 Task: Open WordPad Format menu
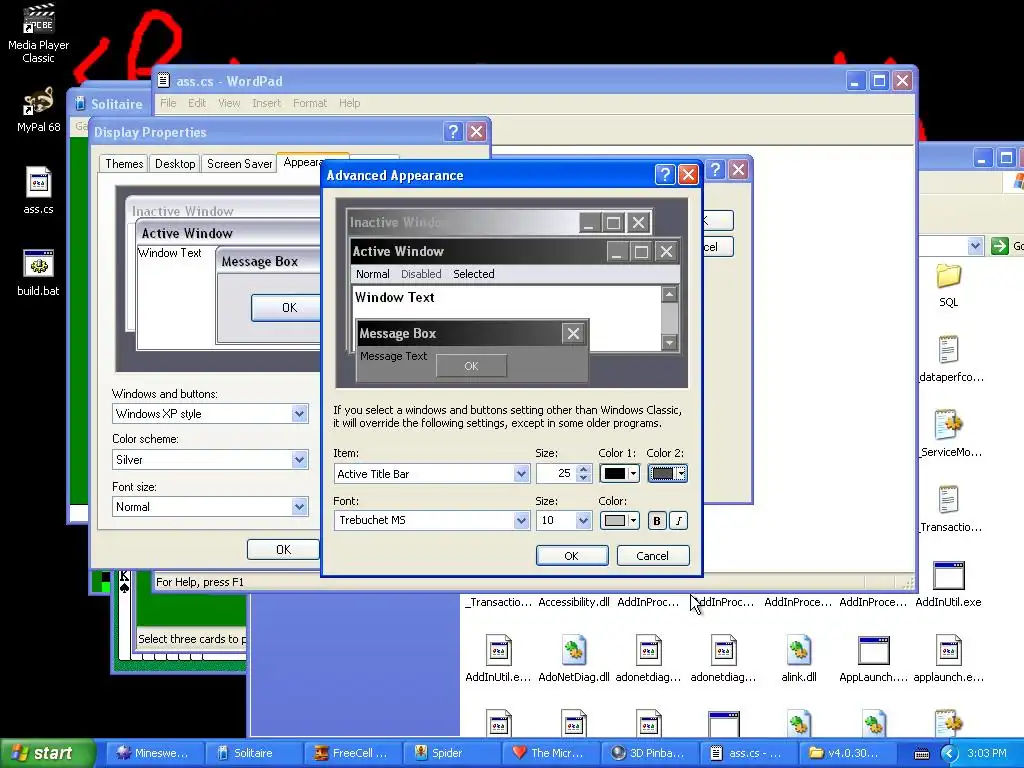(310, 103)
